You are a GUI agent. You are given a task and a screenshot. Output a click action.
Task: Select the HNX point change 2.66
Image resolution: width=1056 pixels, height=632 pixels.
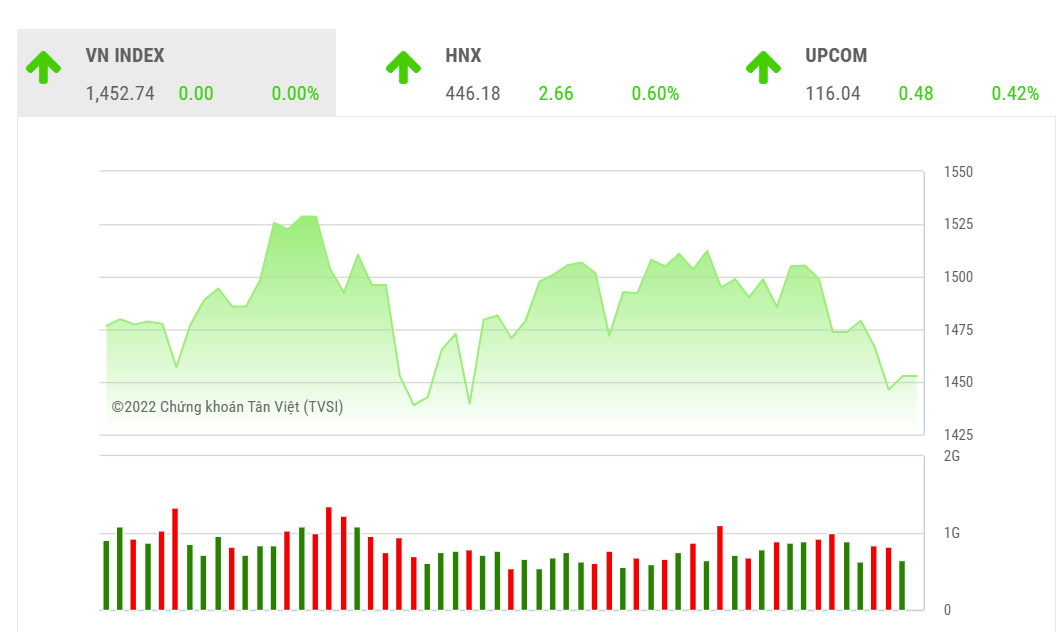tap(556, 94)
